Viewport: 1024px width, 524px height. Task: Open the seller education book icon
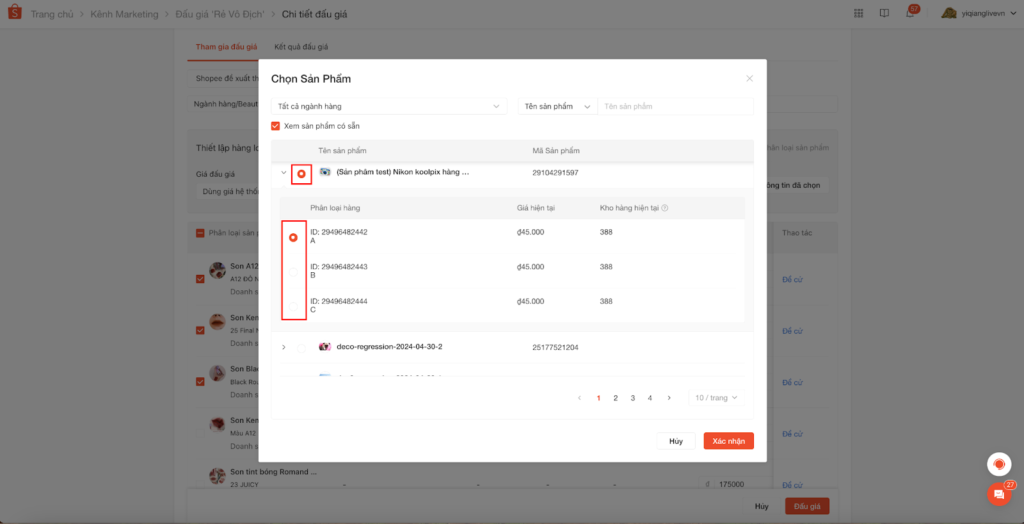(884, 13)
